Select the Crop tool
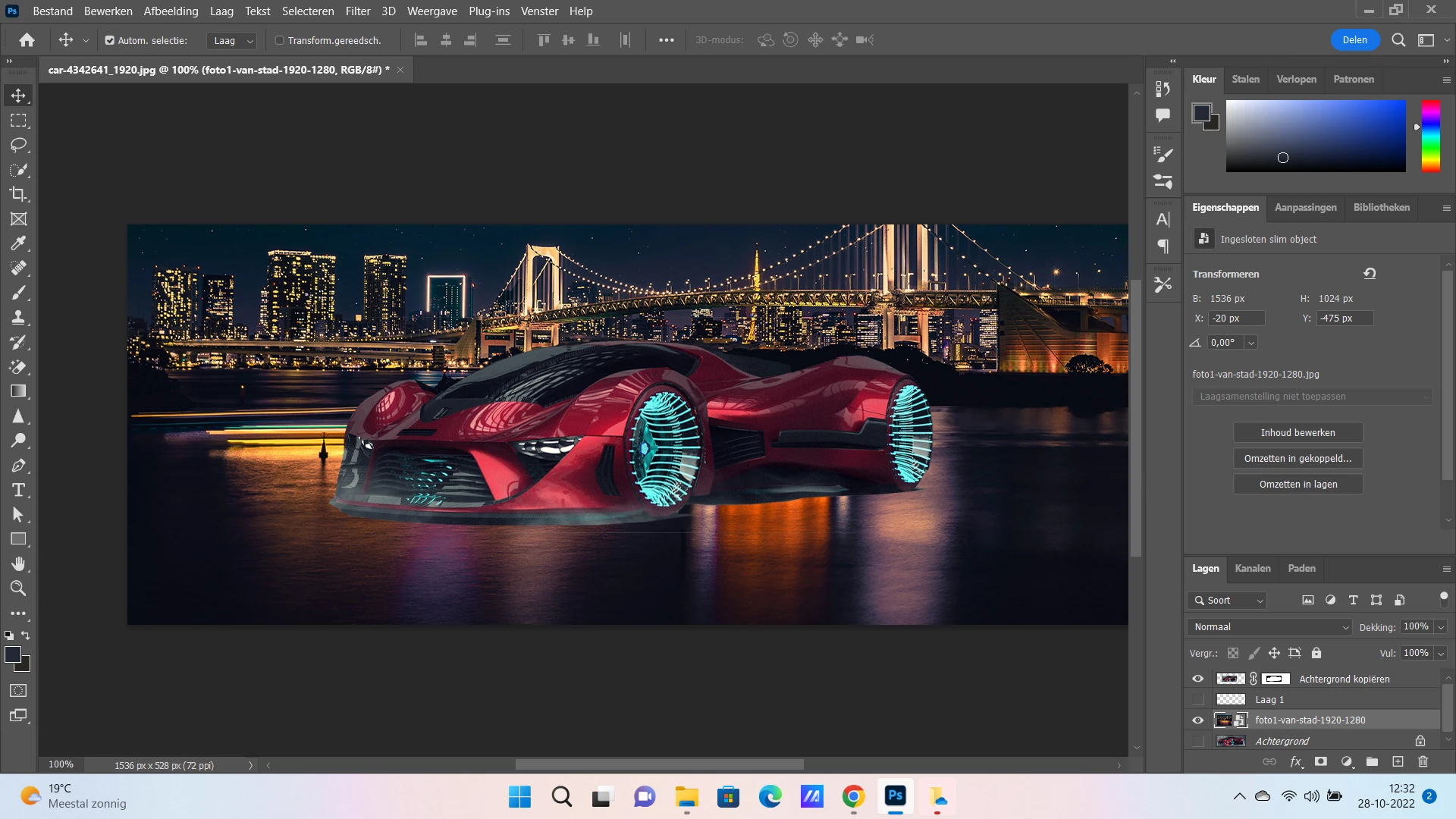 coord(18,194)
